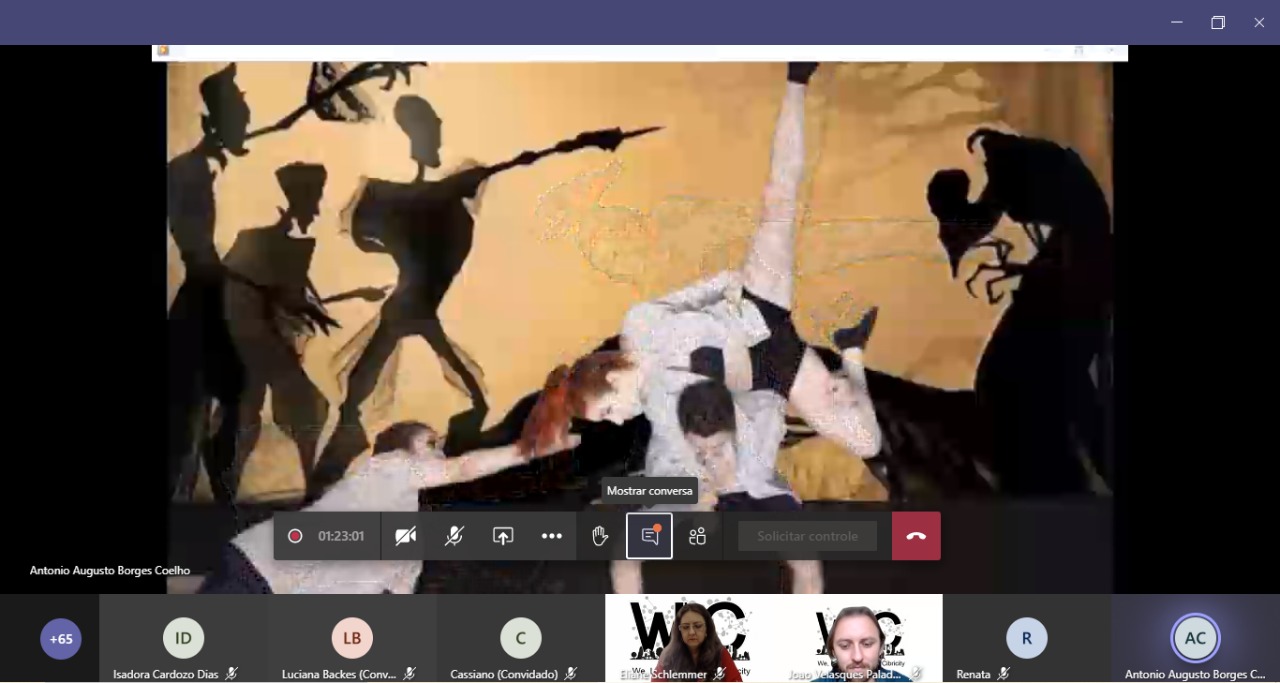Show the meeting conversation panel
Image resolution: width=1280 pixels, height=683 pixels.
pyautogui.click(x=649, y=536)
